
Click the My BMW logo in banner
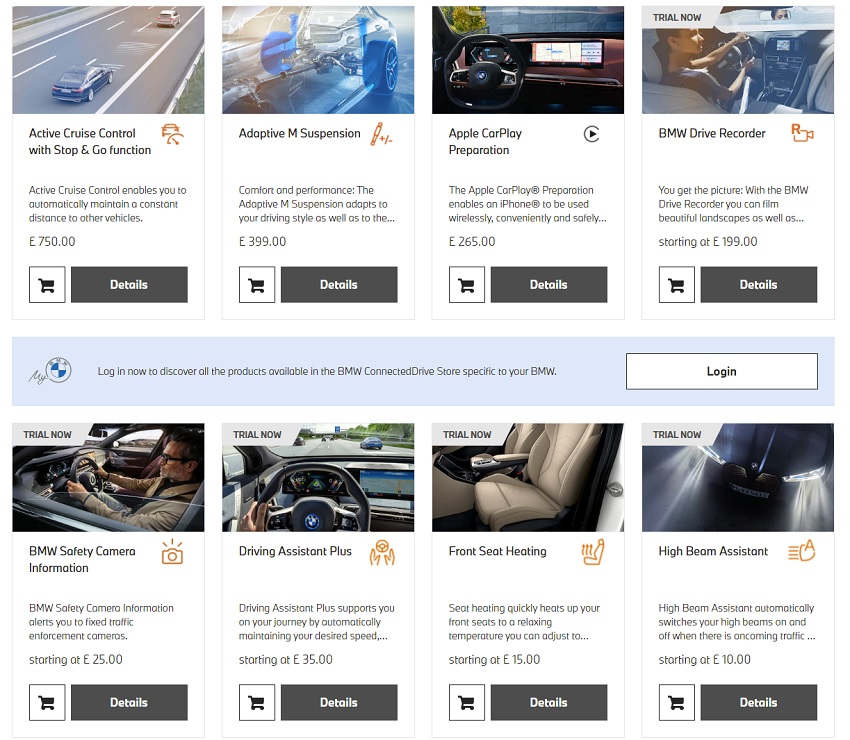tap(50, 371)
